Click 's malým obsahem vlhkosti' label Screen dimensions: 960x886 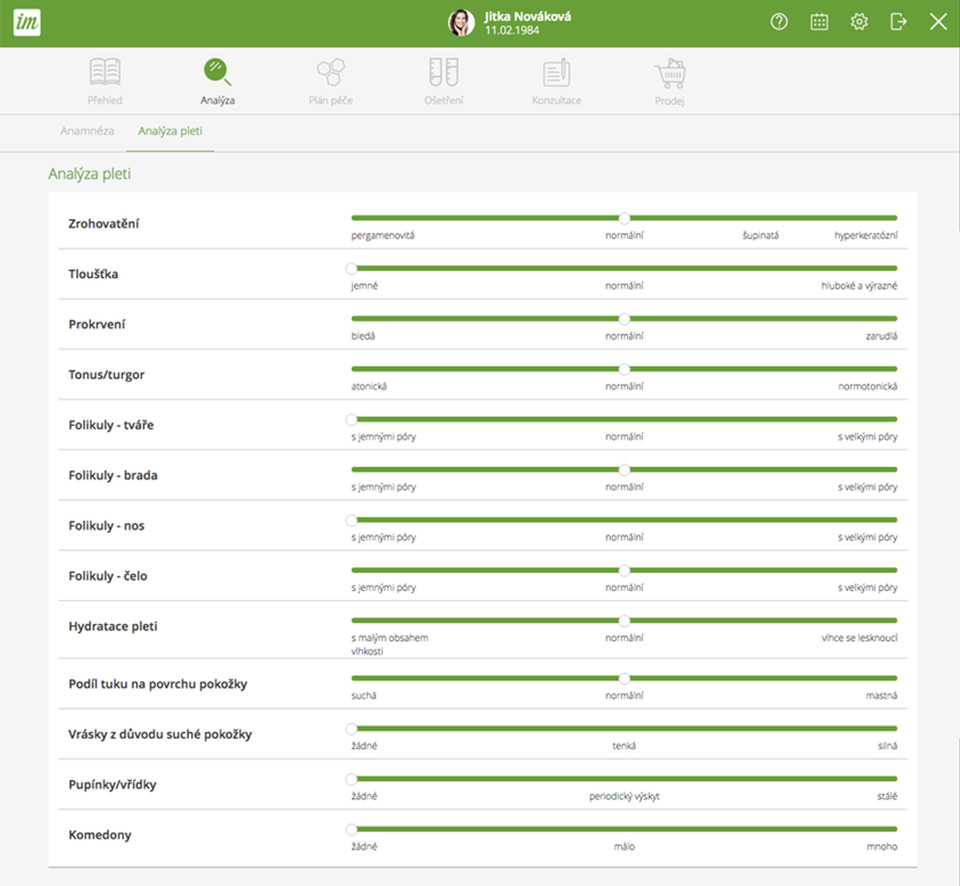(x=389, y=645)
